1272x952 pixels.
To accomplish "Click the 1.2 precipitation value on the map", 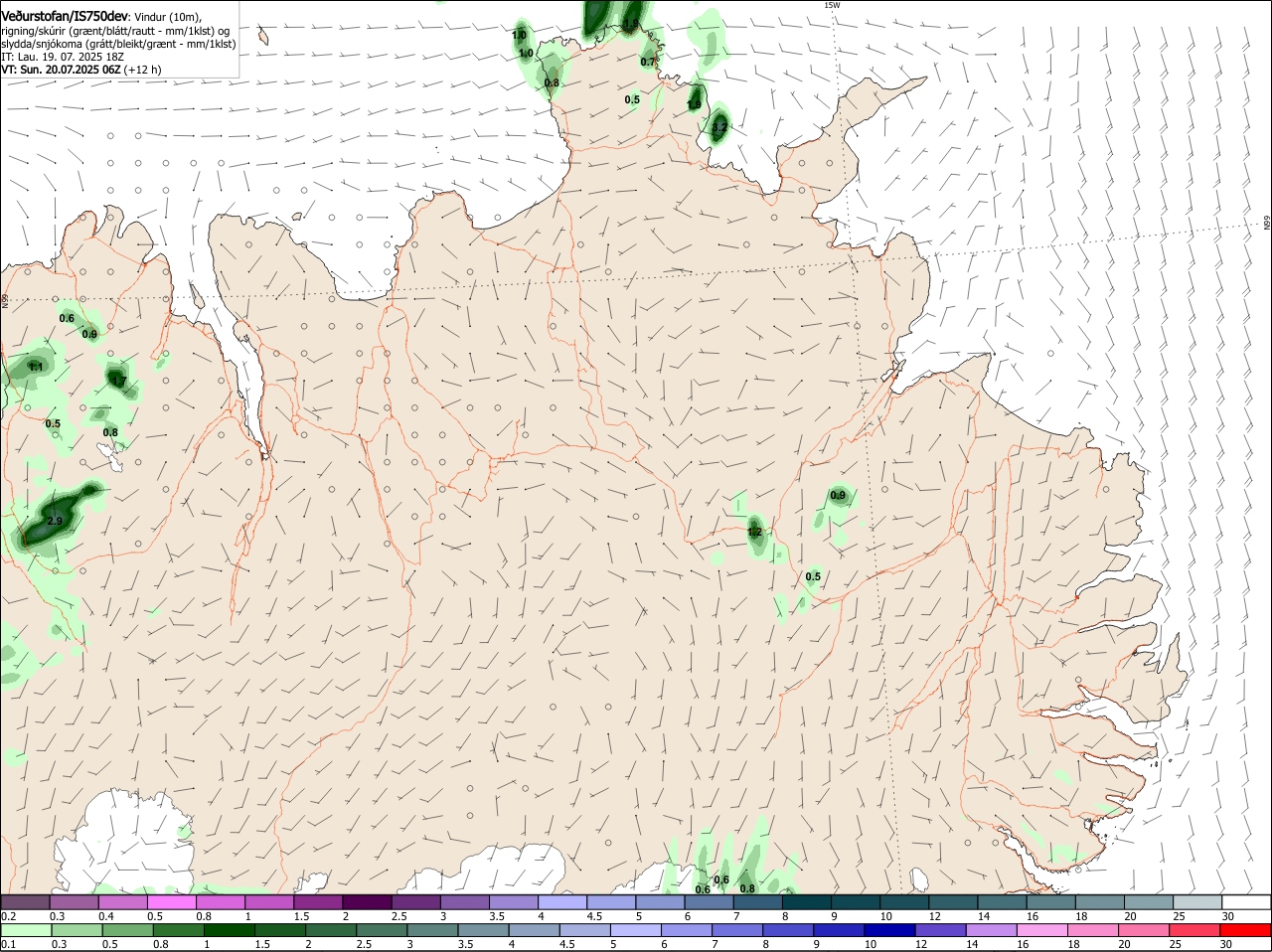I will (754, 533).
